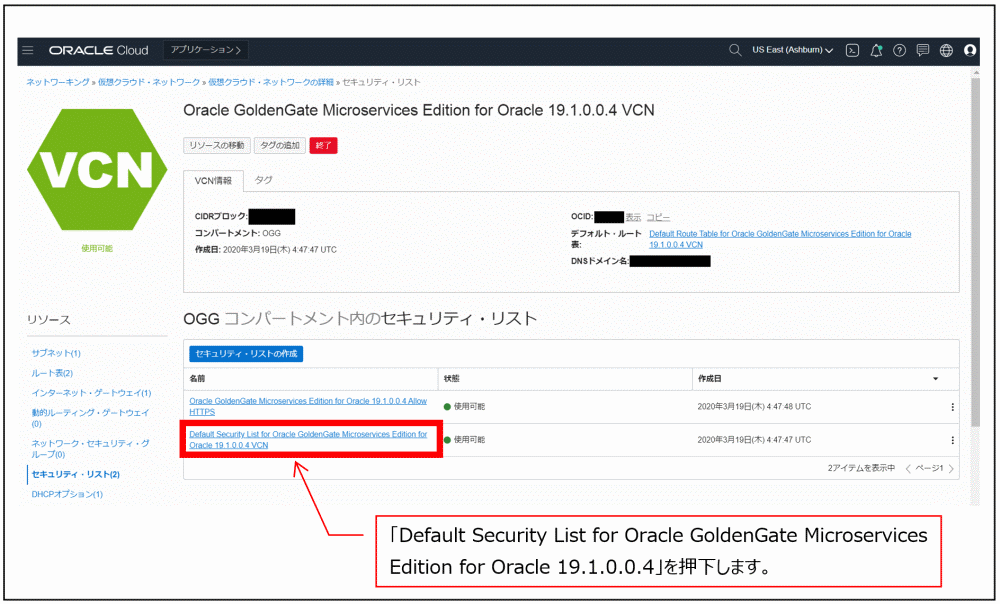This screenshot has width=1000, height=604.
Task: Toggle sort arrow on 作成日 column
Action: [936, 379]
